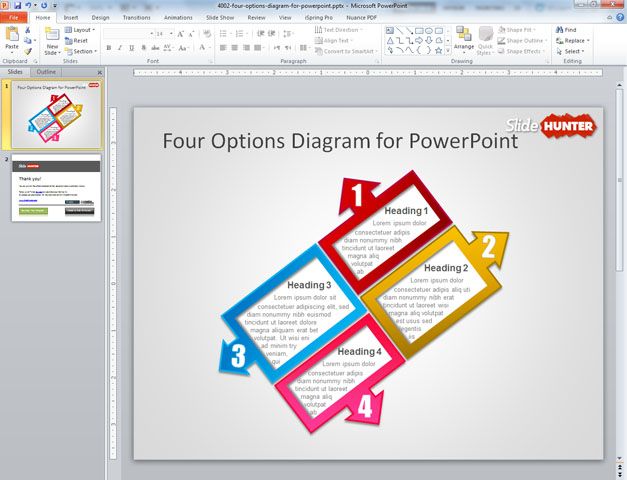Select the Rectangle shape in gallery
The width and height of the screenshot is (627, 480).
(x=419, y=30)
